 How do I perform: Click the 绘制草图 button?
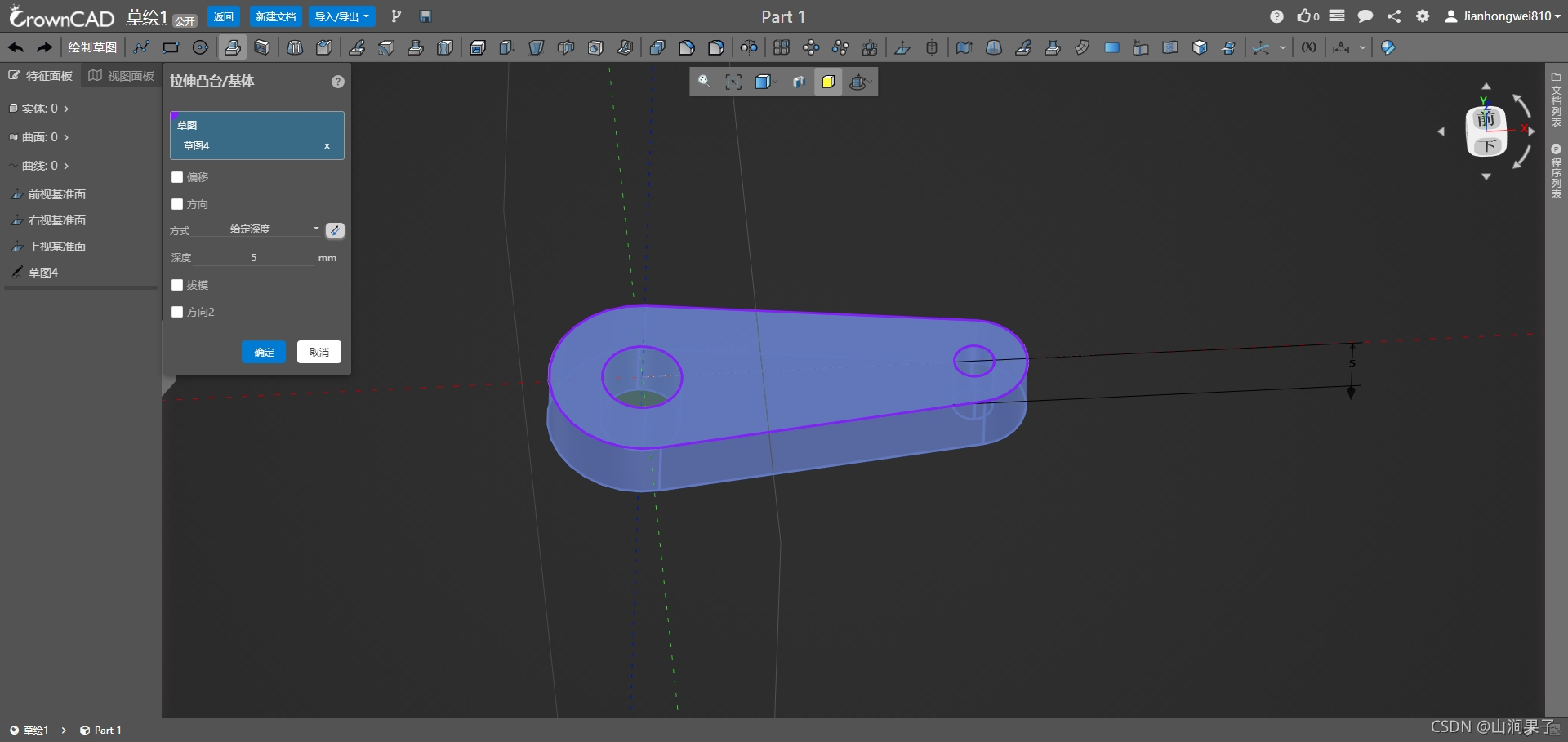click(x=92, y=47)
